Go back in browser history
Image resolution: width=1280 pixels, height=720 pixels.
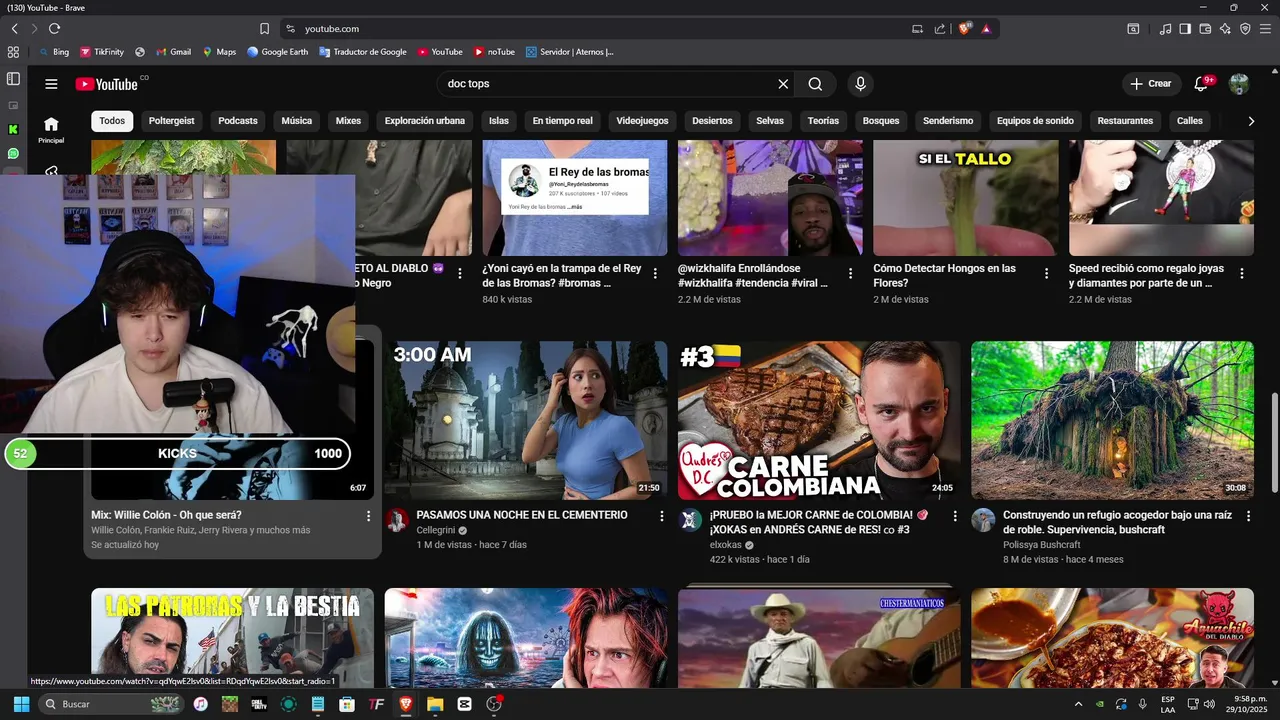pos(15,29)
